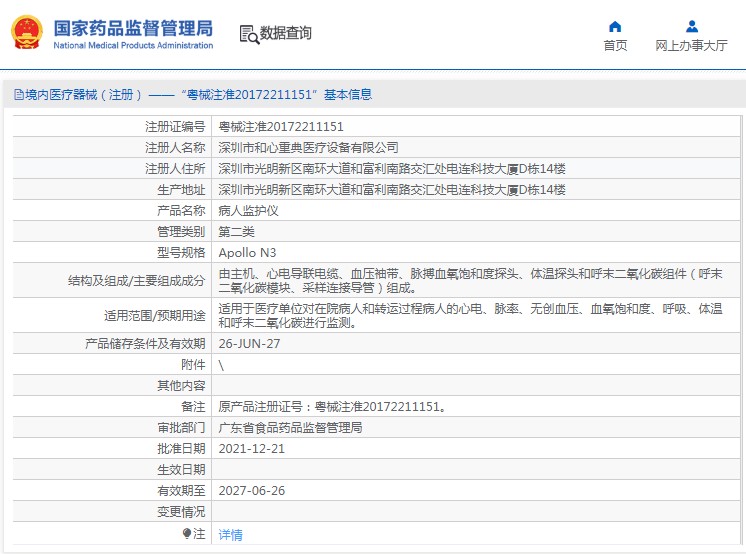Click the 生产地址 label

(181, 189)
